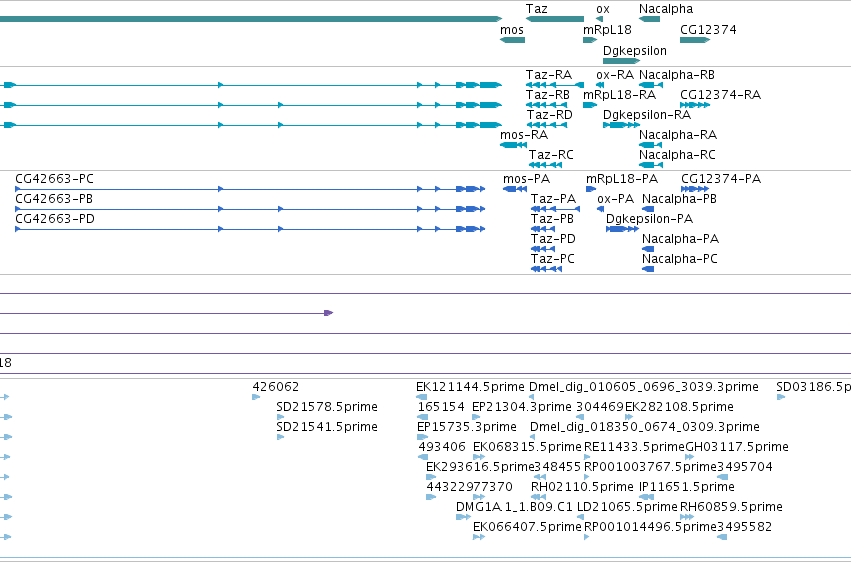Image resolution: width=851 pixels, height=562 pixels.
Task: Select DMG1A.1_1.B09.C1 feature label
Action: point(514,507)
